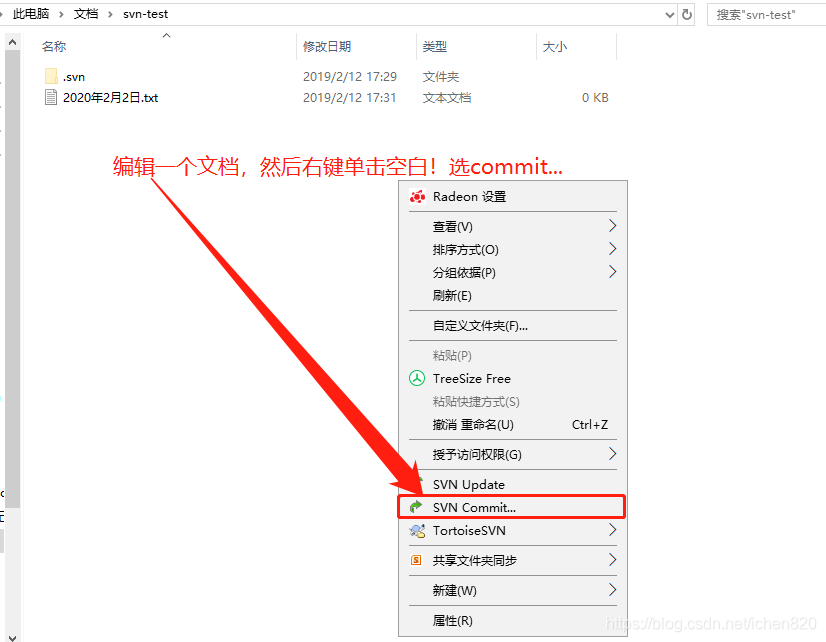
Task: Expand the 新建(W) submenu arrow
Action: tap(612, 589)
